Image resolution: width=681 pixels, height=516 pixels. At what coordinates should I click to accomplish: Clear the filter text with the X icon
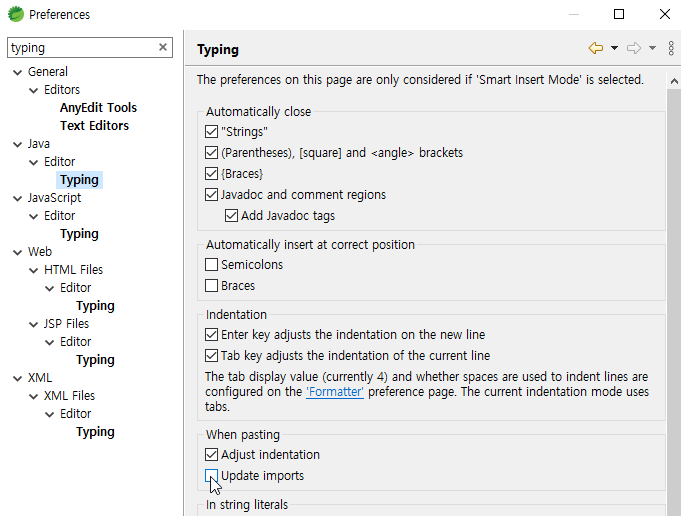(x=163, y=47)
